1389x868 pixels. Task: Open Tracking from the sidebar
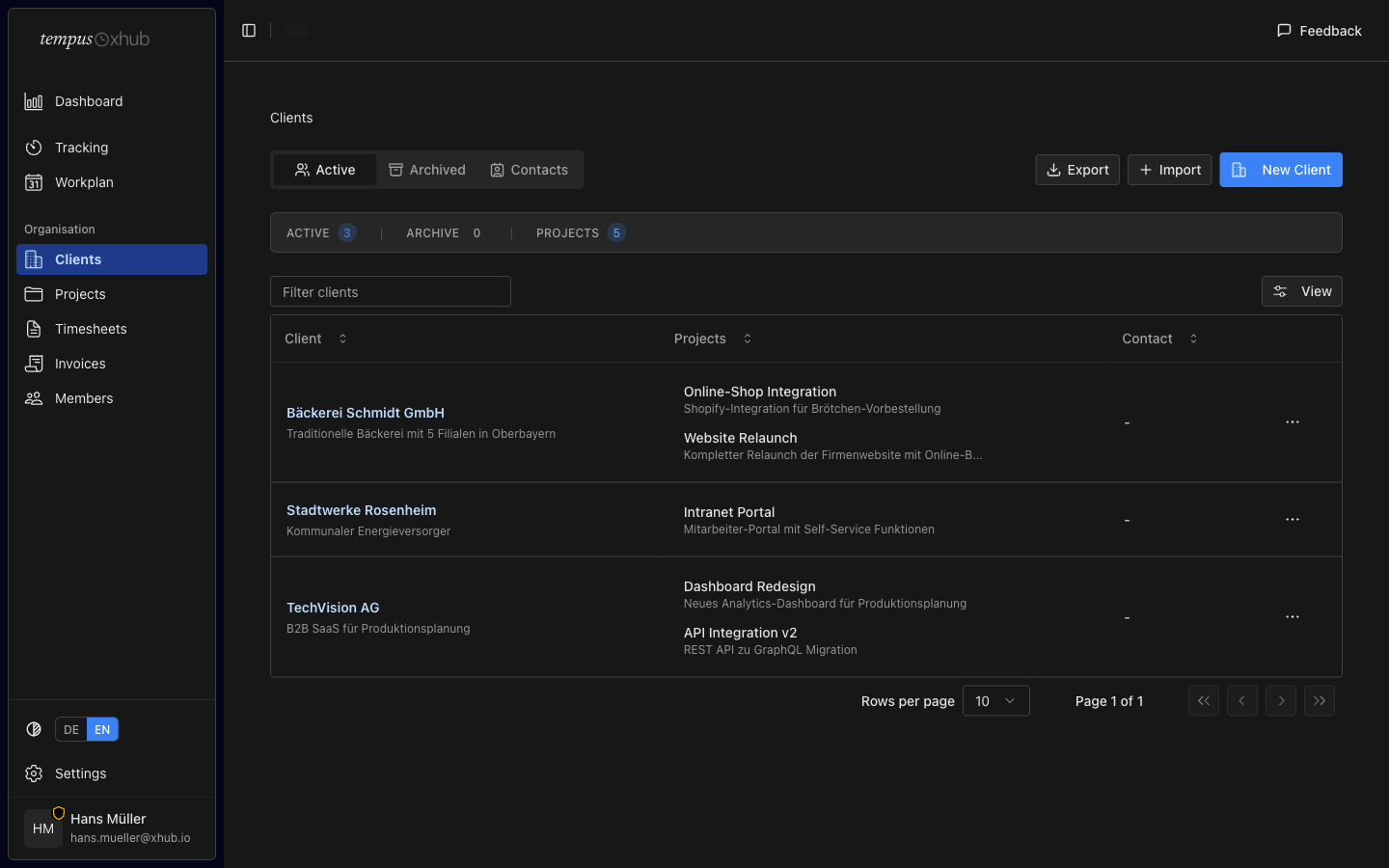pos(81,148)
